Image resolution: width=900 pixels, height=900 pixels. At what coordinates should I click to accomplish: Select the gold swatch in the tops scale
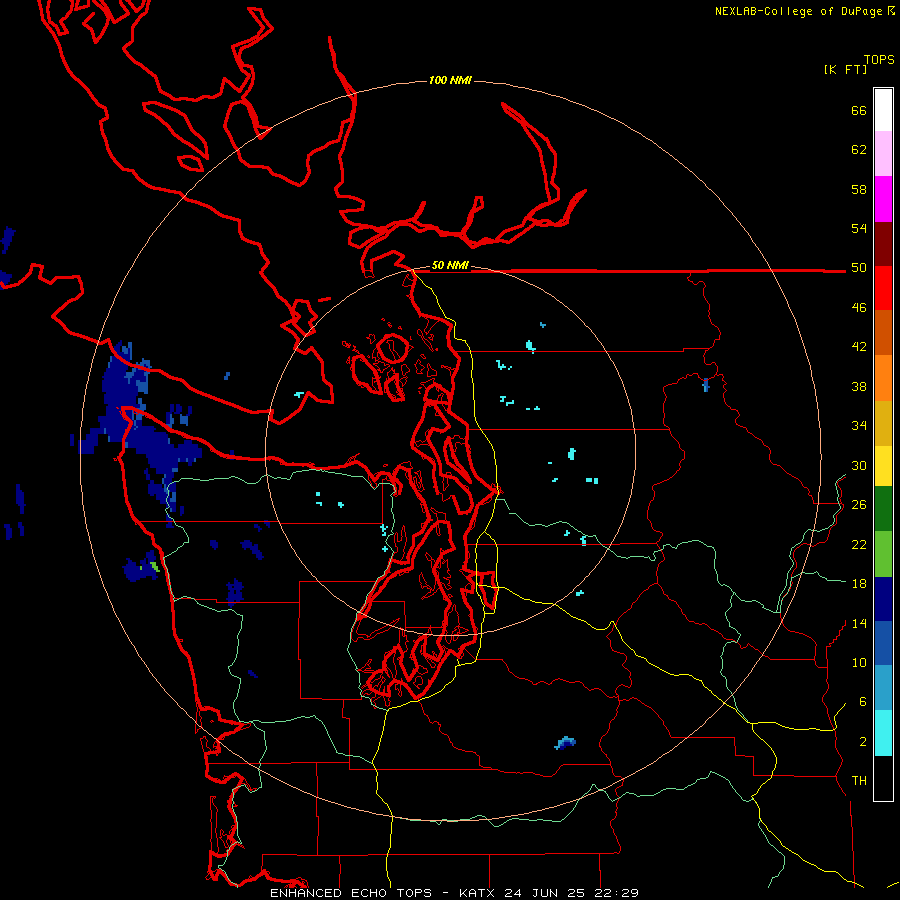[x=883, y=423]
